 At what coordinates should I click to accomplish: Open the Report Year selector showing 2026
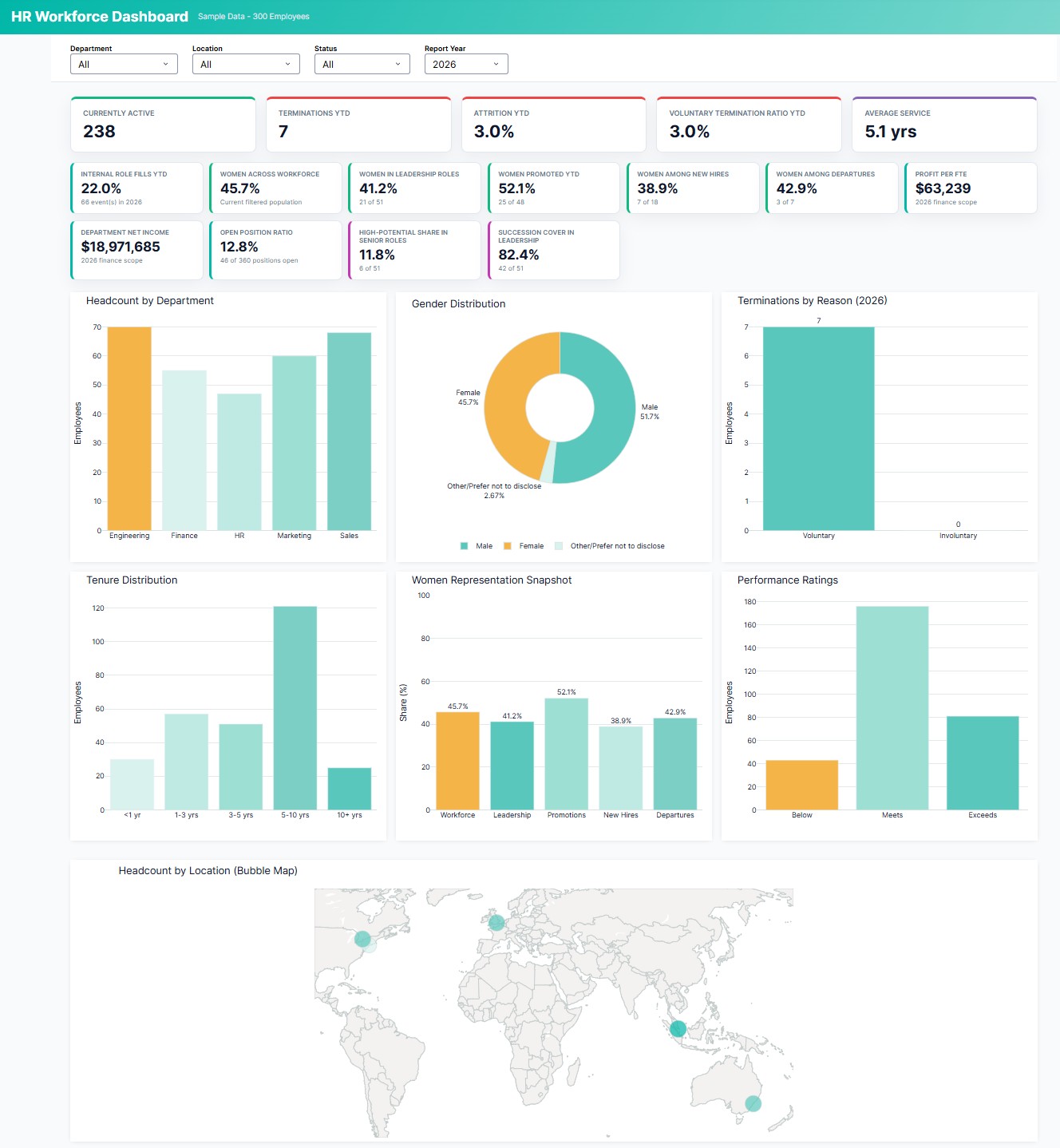pos(465,64)
